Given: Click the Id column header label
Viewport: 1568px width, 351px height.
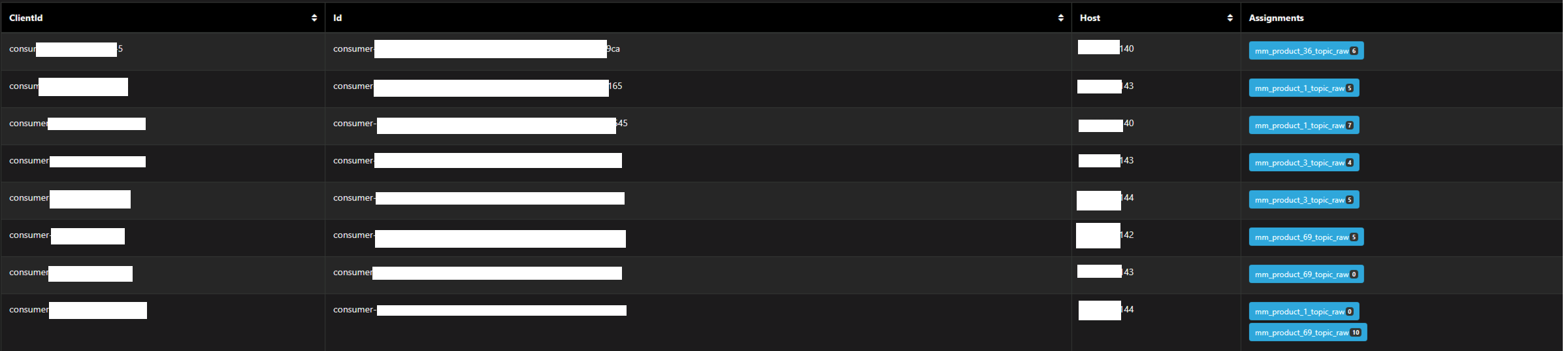Looking at the screenshot, I should click(338, 18).
